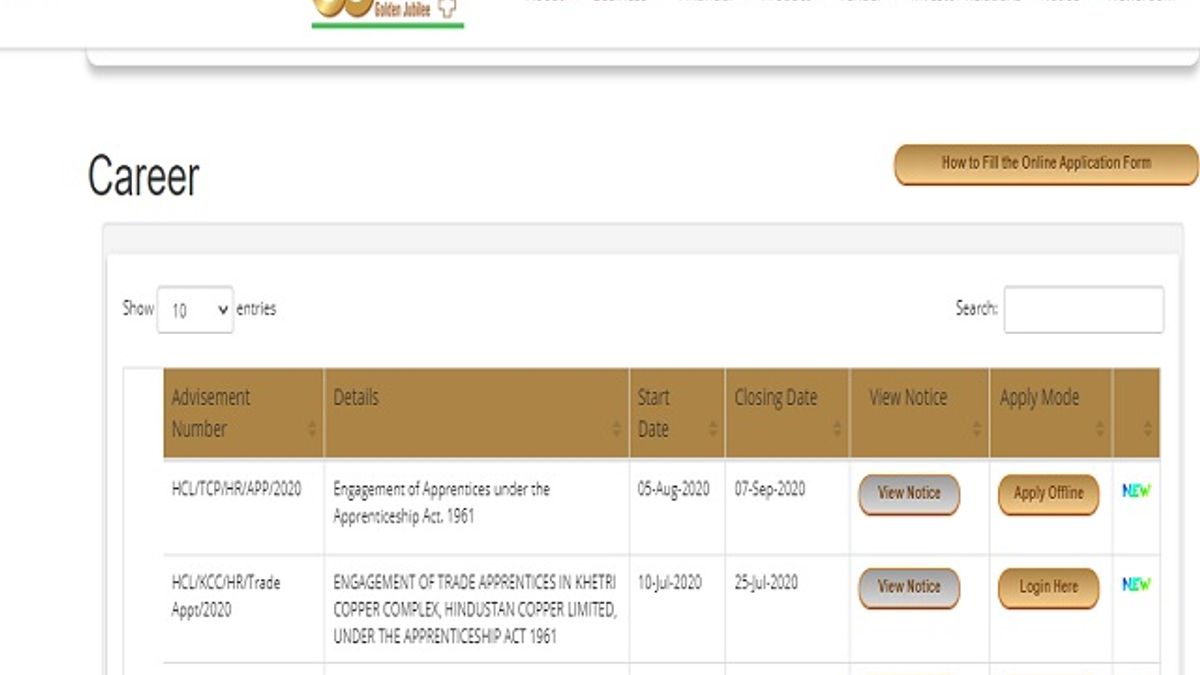Sort by Apply Mode column arrows
This screenshot has width=1200, height=675.
coord(1100,429)
